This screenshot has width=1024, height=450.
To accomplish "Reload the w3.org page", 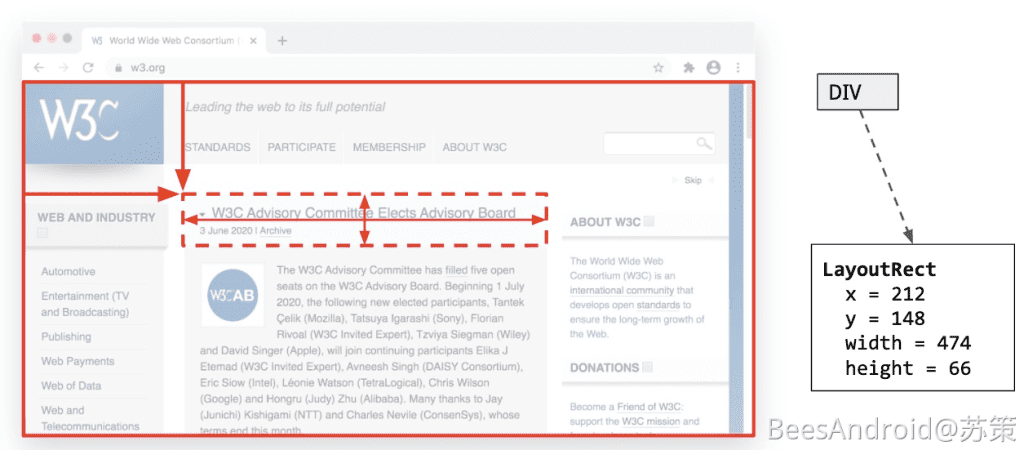I will click(x=88, y=68).
